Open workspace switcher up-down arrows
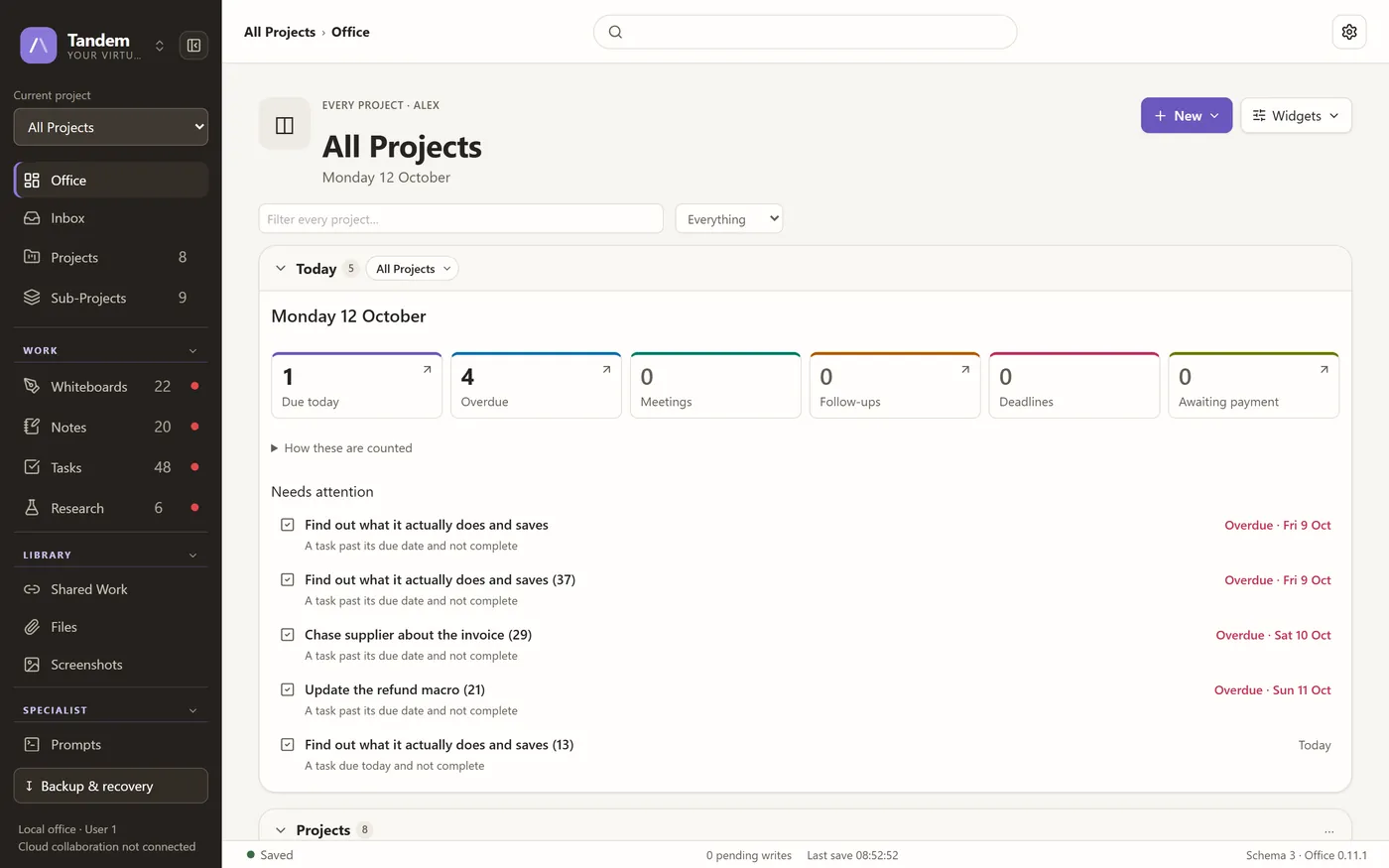 coord(159,46)
